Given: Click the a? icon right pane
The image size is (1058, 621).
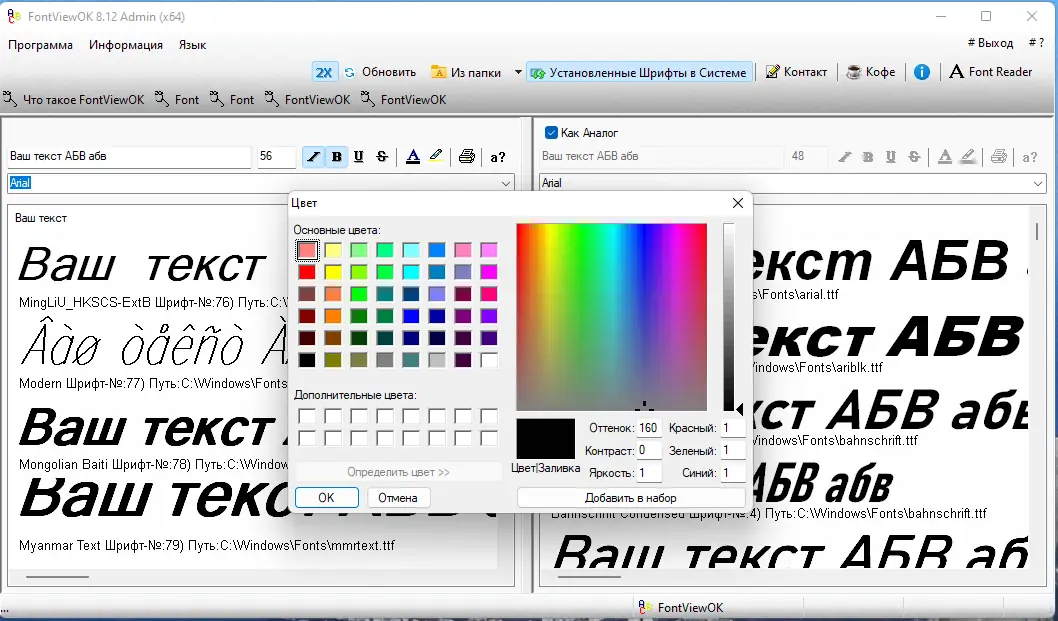Looking at the screenshot, I should click(1030, 157).
